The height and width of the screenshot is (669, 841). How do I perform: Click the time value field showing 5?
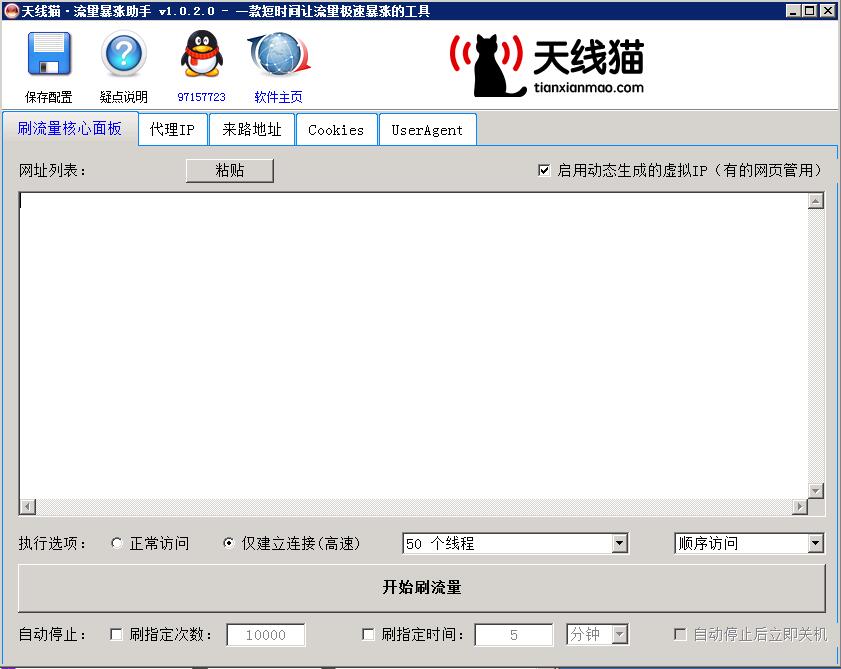(514, 635)
